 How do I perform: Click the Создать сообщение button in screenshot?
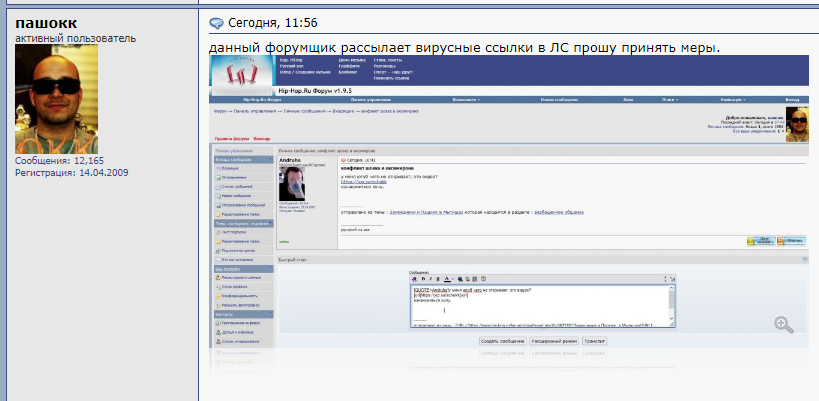[x=502, y=341]
